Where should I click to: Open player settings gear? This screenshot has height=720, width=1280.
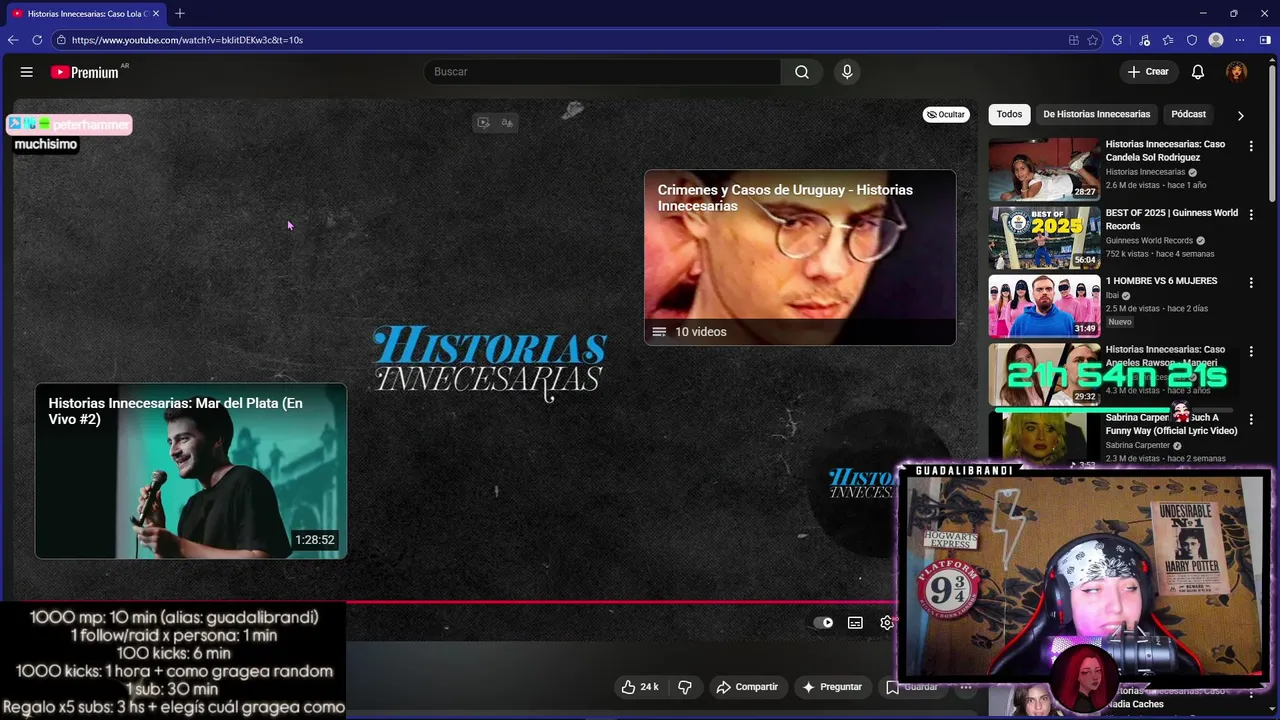[886, 622]
